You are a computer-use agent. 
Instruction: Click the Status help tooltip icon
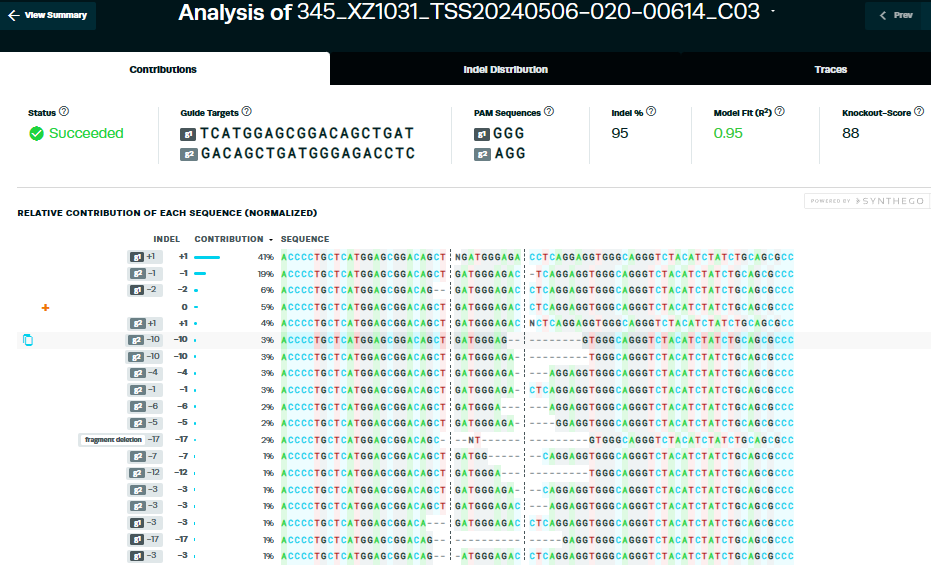pyautogui.click(x=63, y=112)
